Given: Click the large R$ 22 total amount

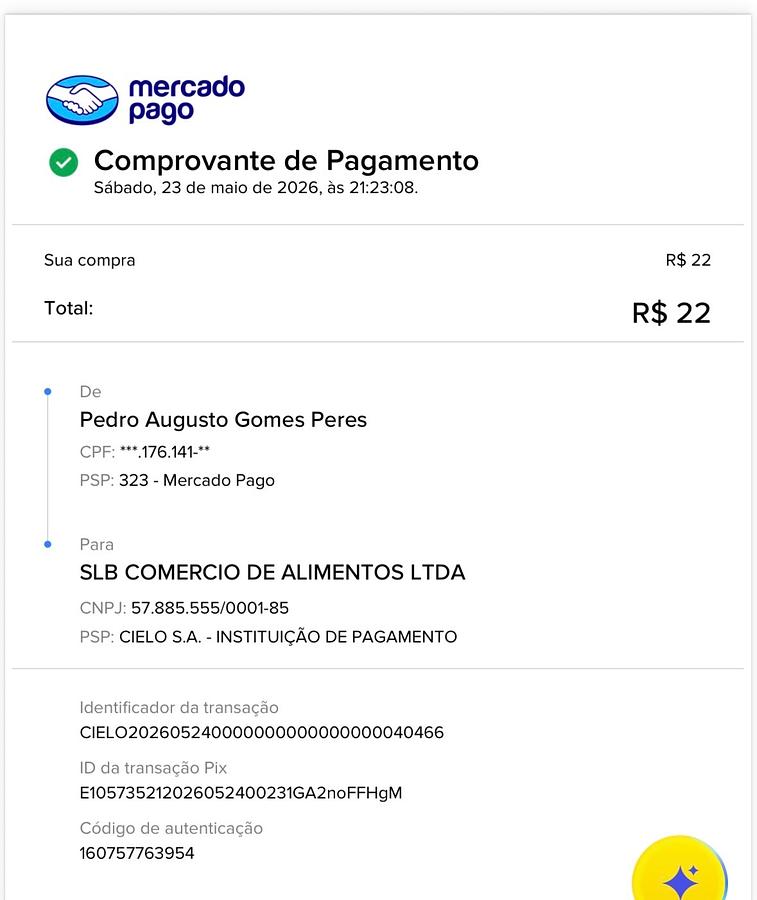Looking at the screenshot, I should click(671, 313).
